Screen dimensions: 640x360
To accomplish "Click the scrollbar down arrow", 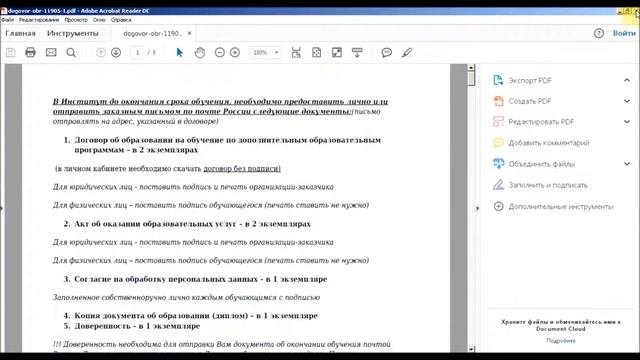I will [x=471, y=349].
